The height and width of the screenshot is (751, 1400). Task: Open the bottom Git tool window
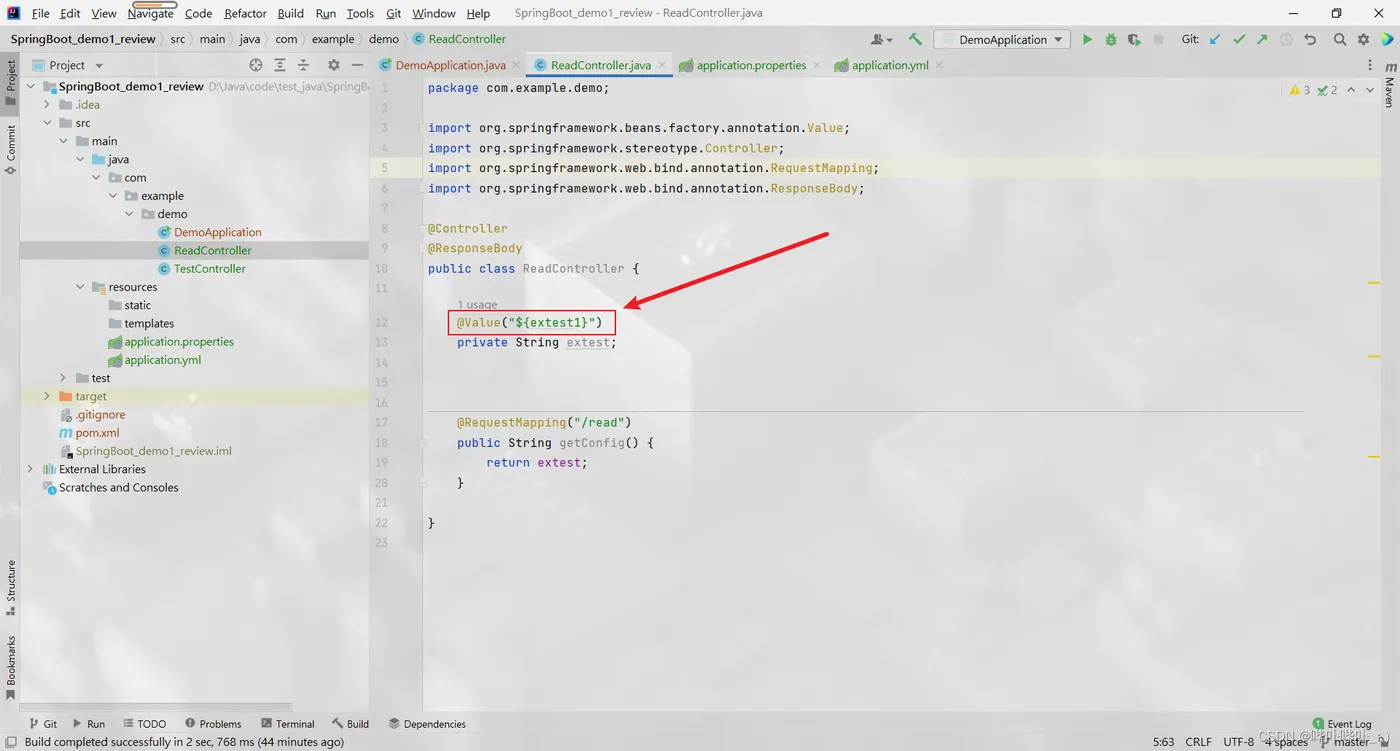43,724
